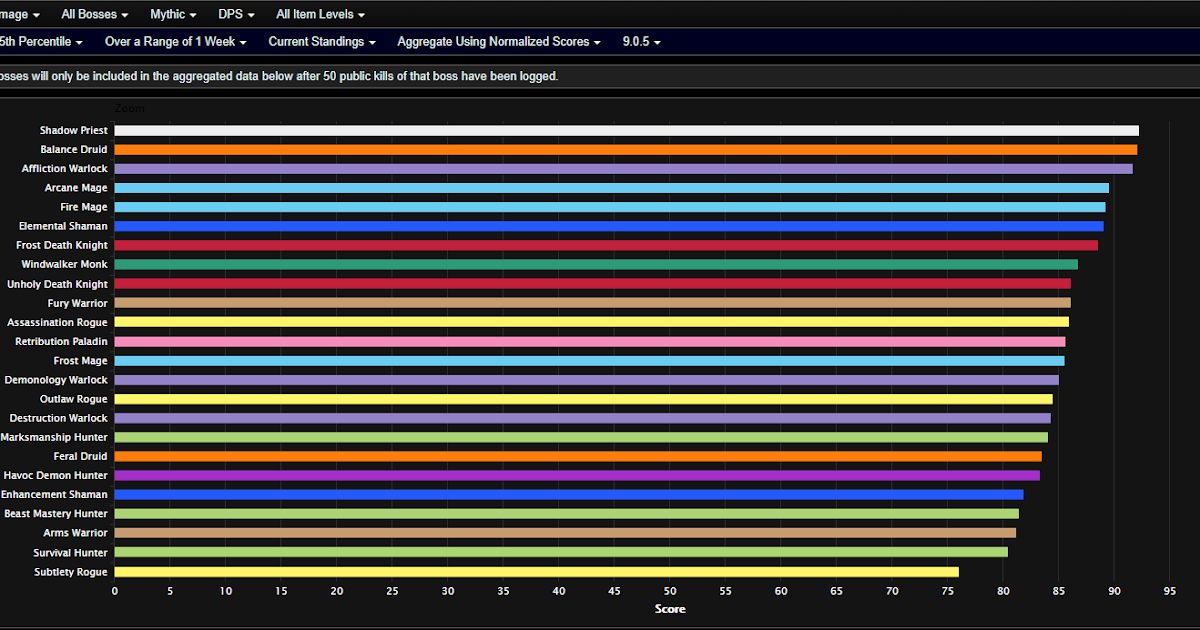
Task: Click the Elemental Shaman label
Action: 63,226
